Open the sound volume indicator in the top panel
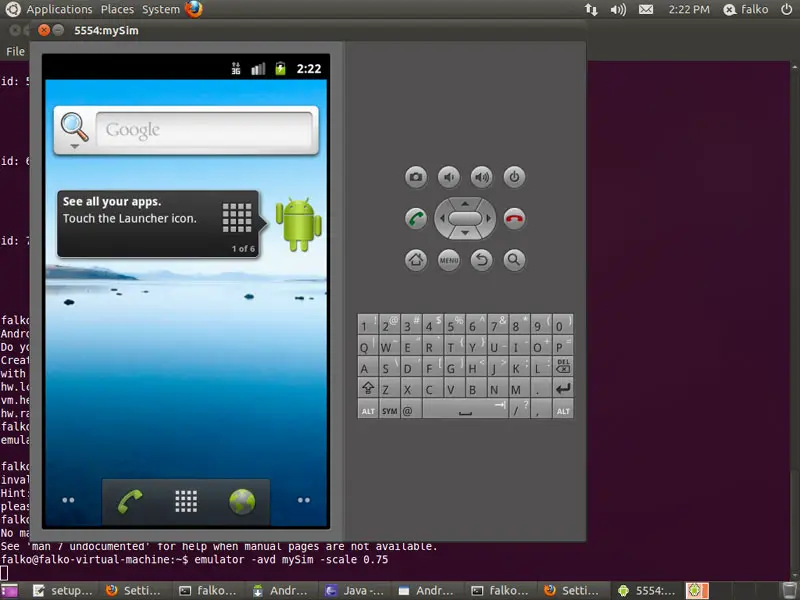The height and width of the screenshot is (600, 800). pos(618,9)
